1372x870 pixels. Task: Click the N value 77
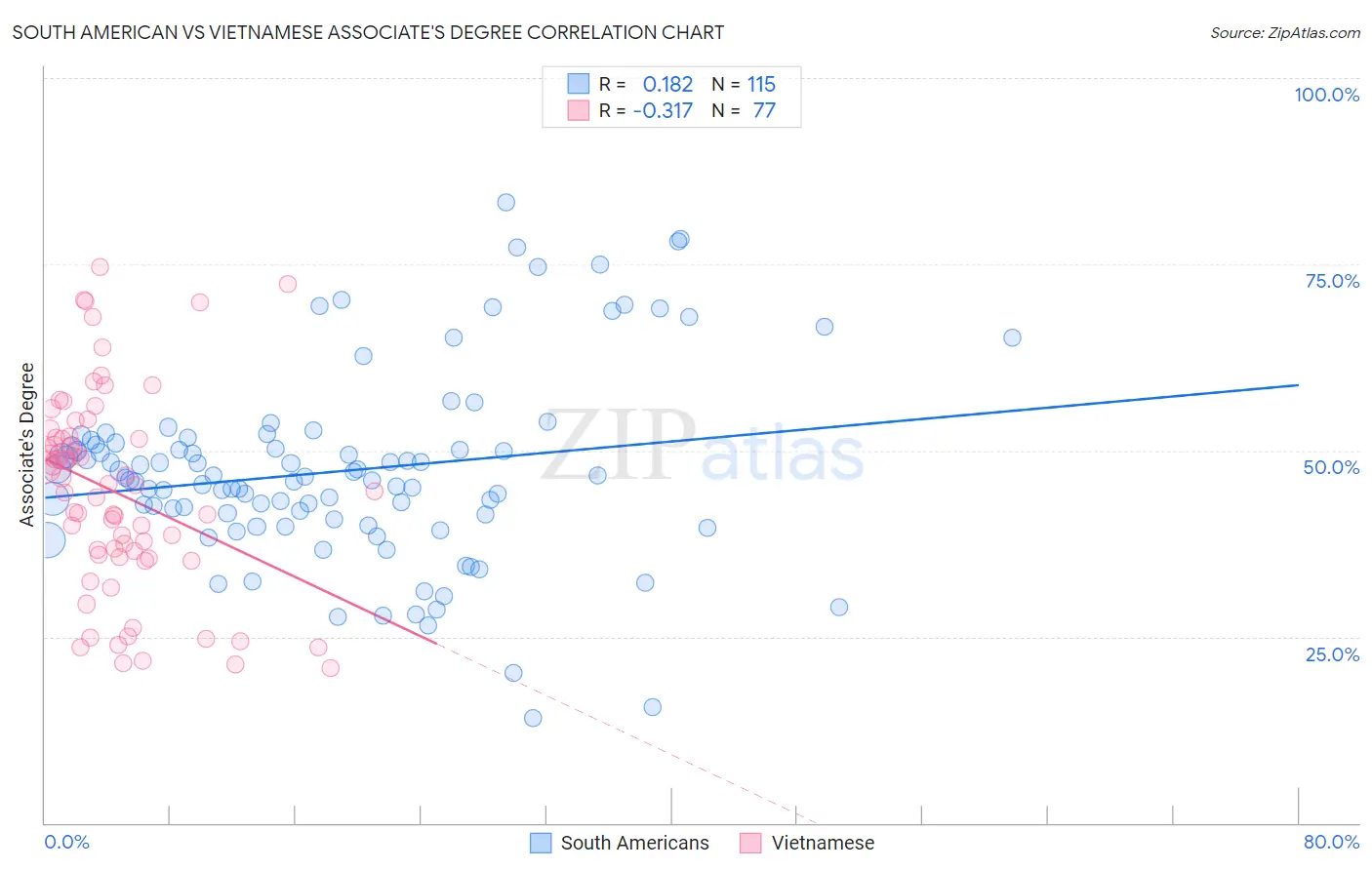coord(764,110)
